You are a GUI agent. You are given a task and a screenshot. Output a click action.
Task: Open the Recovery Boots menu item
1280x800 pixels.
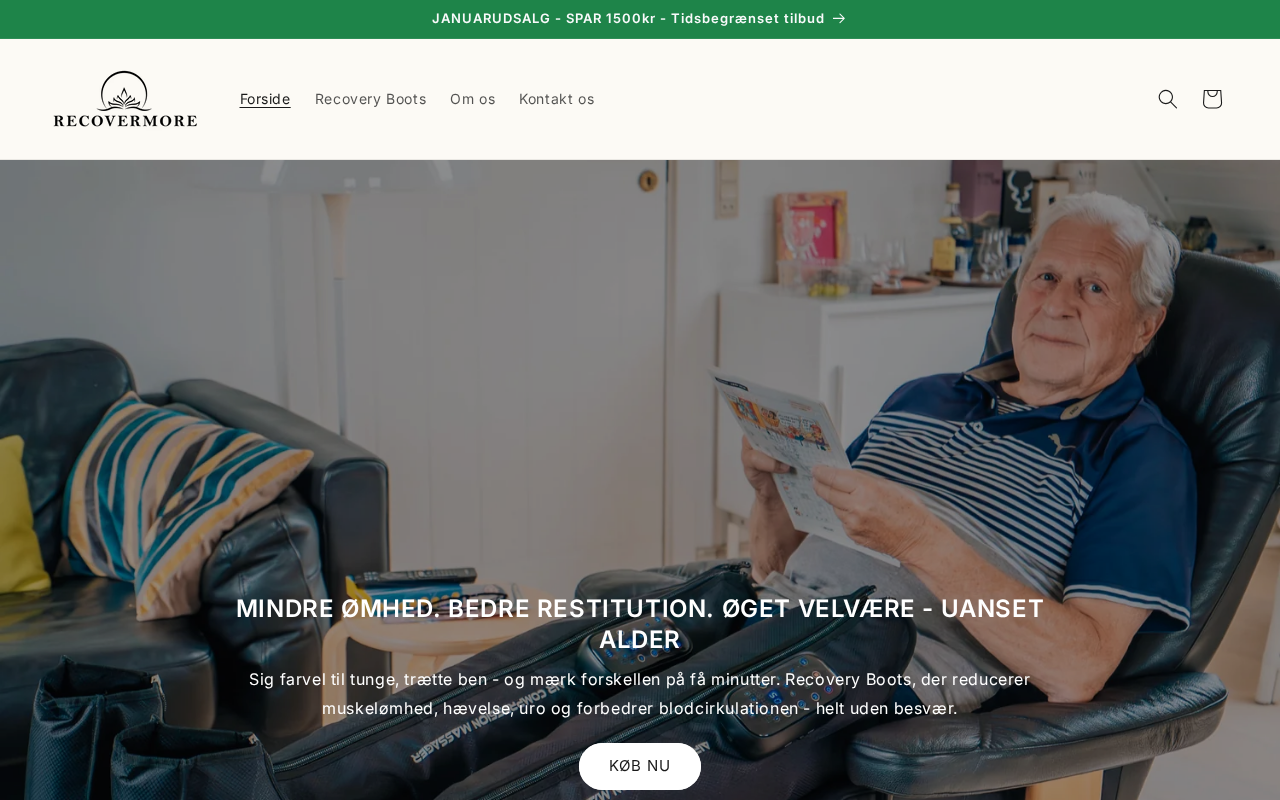tap(370, 99)
